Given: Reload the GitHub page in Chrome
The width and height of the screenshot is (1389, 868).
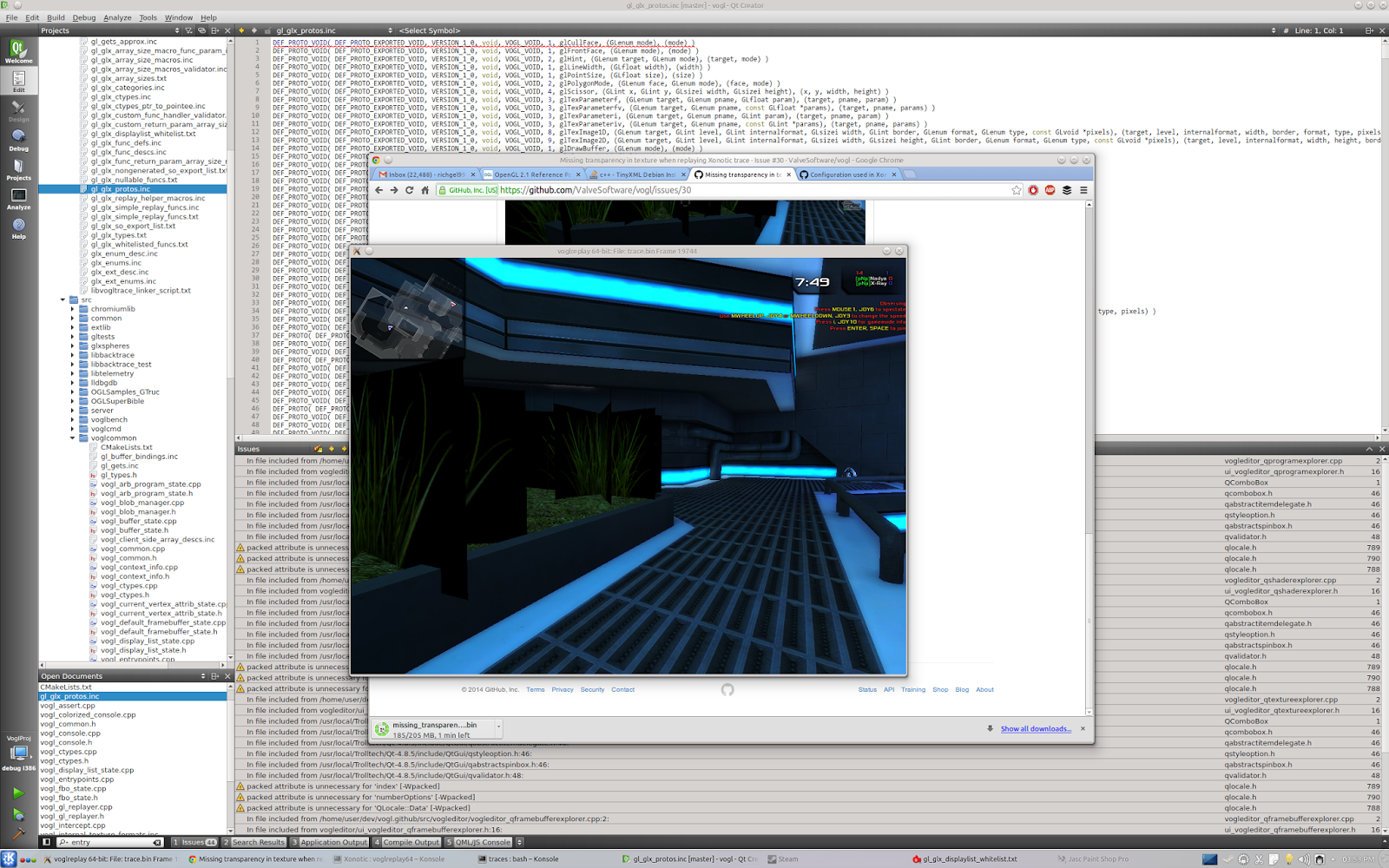Looking at the screenshot, I should [410, 190].
